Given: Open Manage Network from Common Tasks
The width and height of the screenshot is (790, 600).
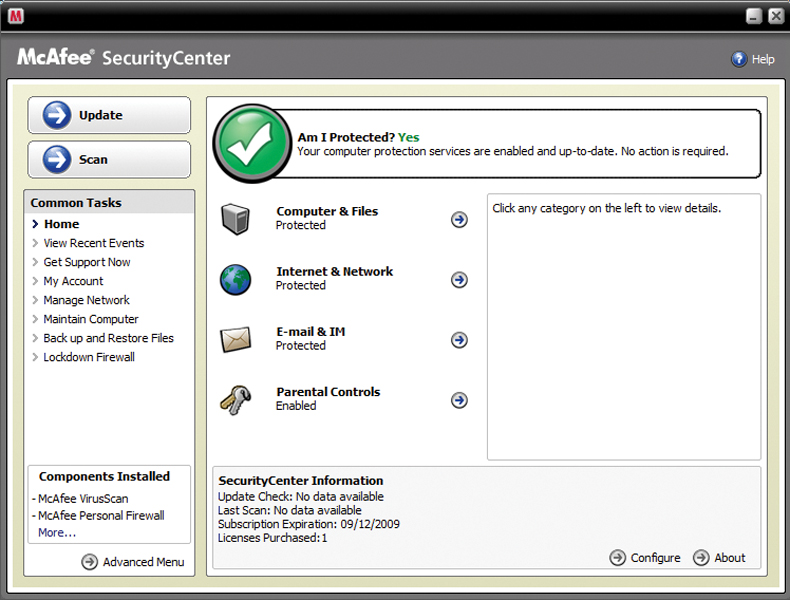Looking at the screenshot, I should tap(86, 300).
